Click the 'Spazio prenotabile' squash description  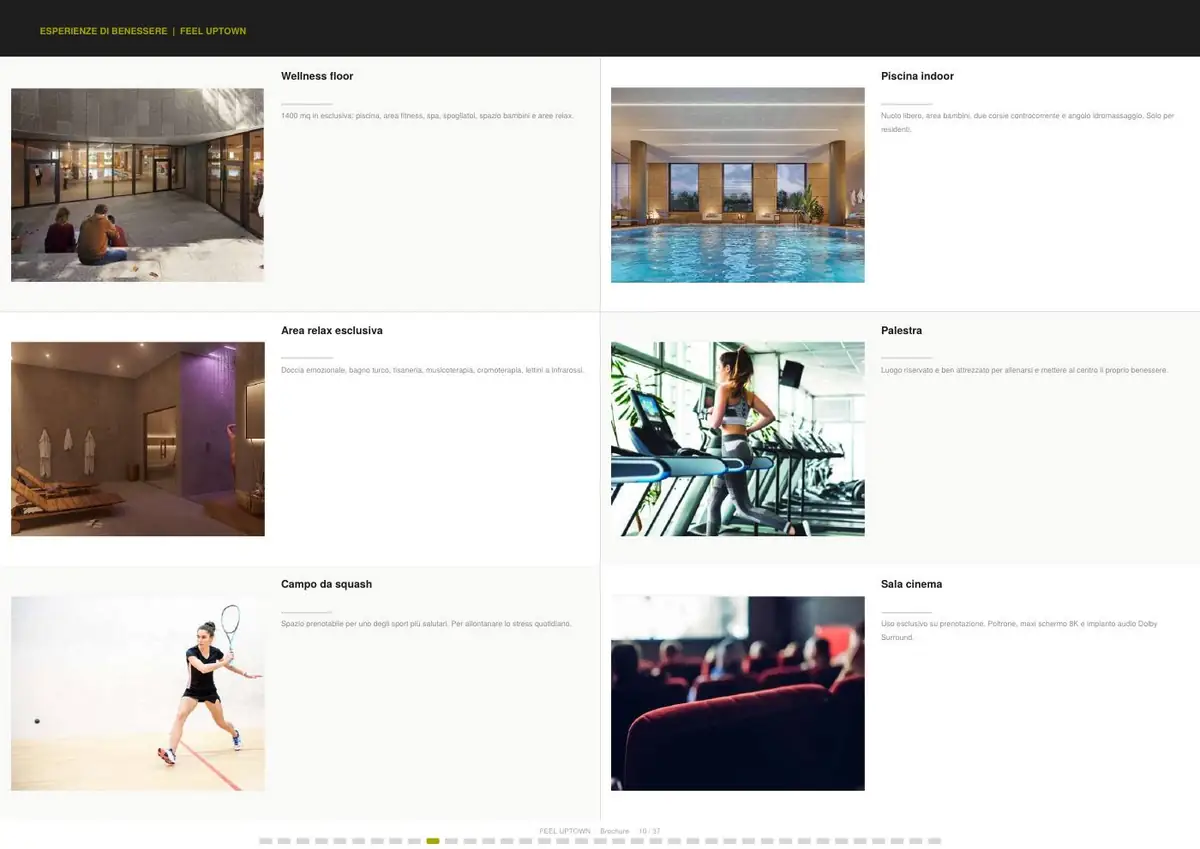click(426, 624)
